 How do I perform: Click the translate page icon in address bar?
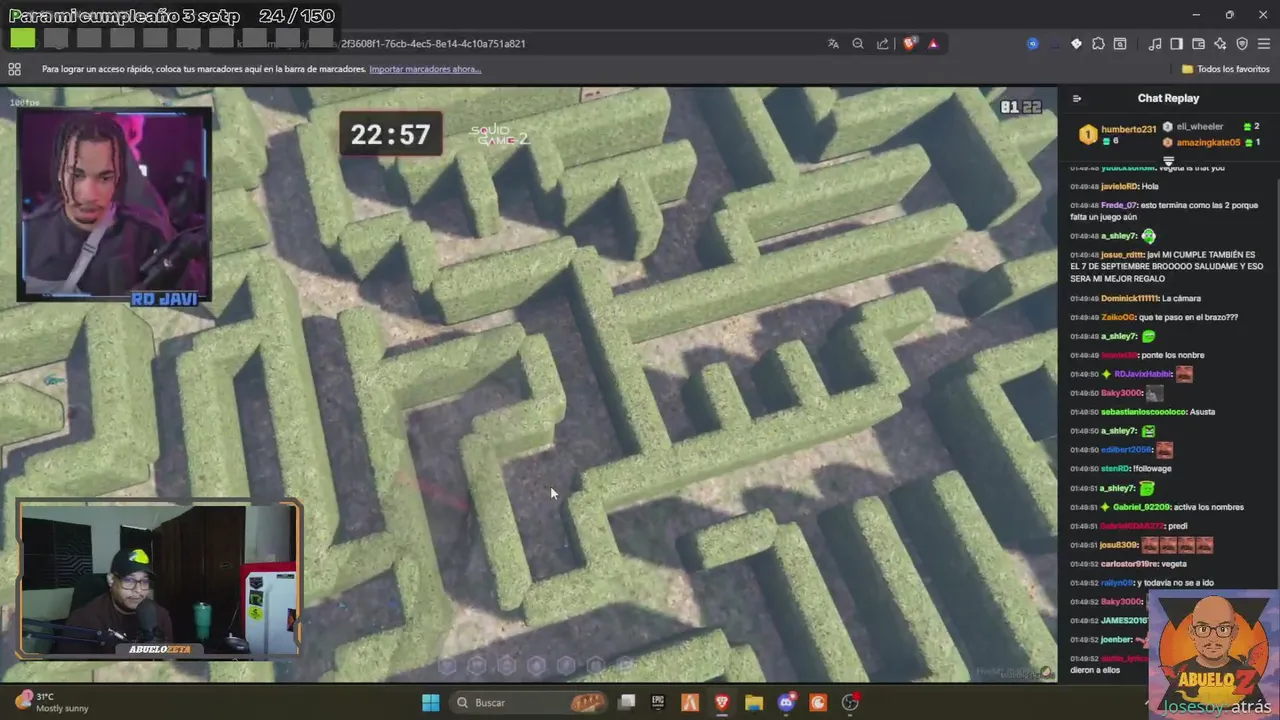coord(833,44)
